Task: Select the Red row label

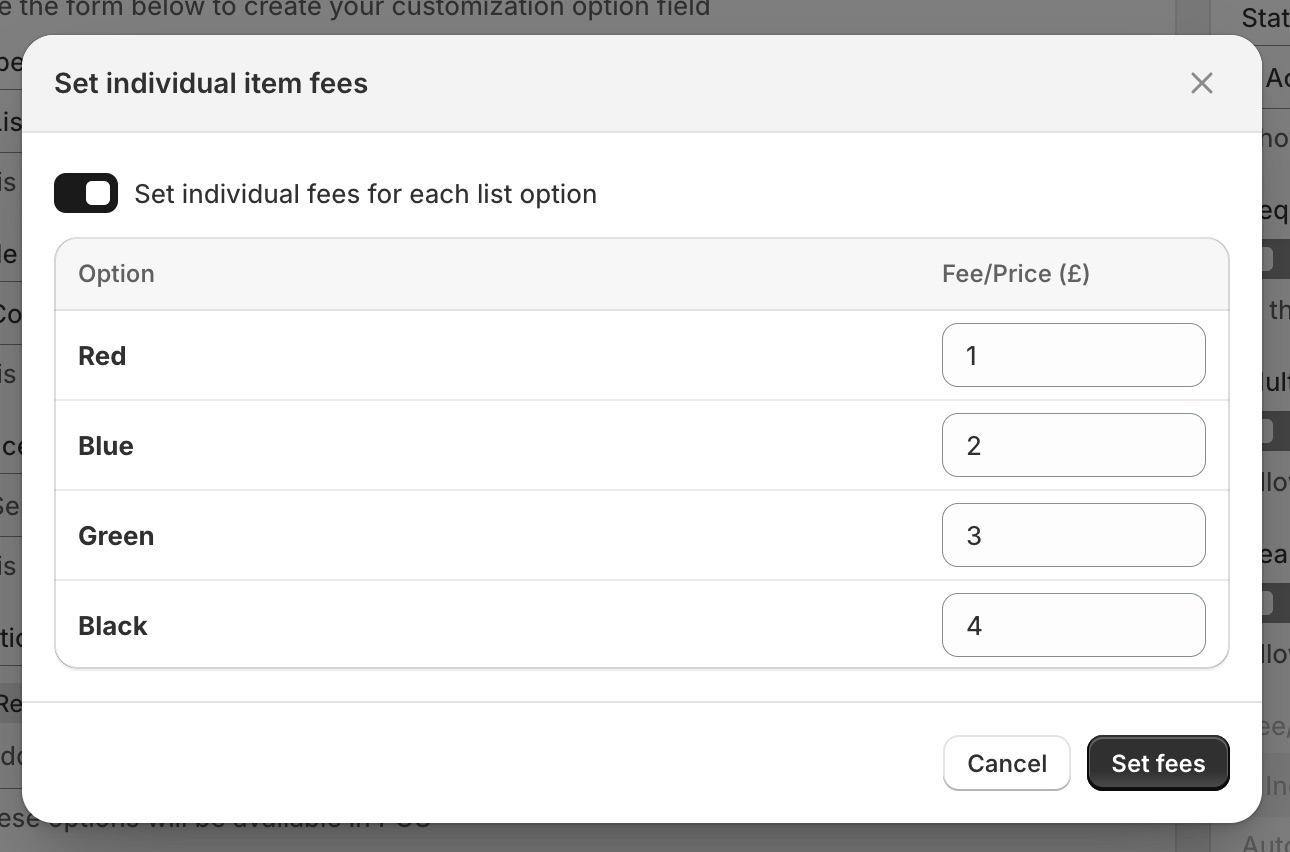Action: (x=101, y=355)
